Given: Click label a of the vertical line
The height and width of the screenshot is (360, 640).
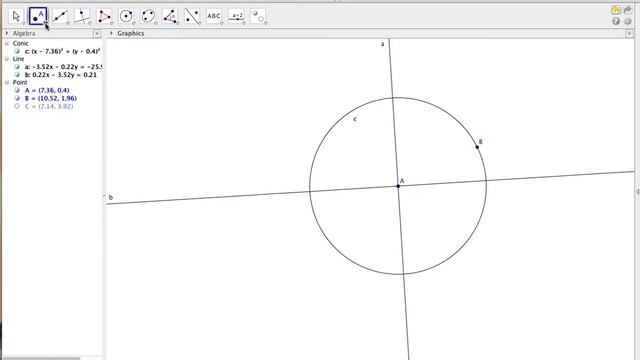Looking at the screenshot, I should pyautogui.click(x=382, y=44).
